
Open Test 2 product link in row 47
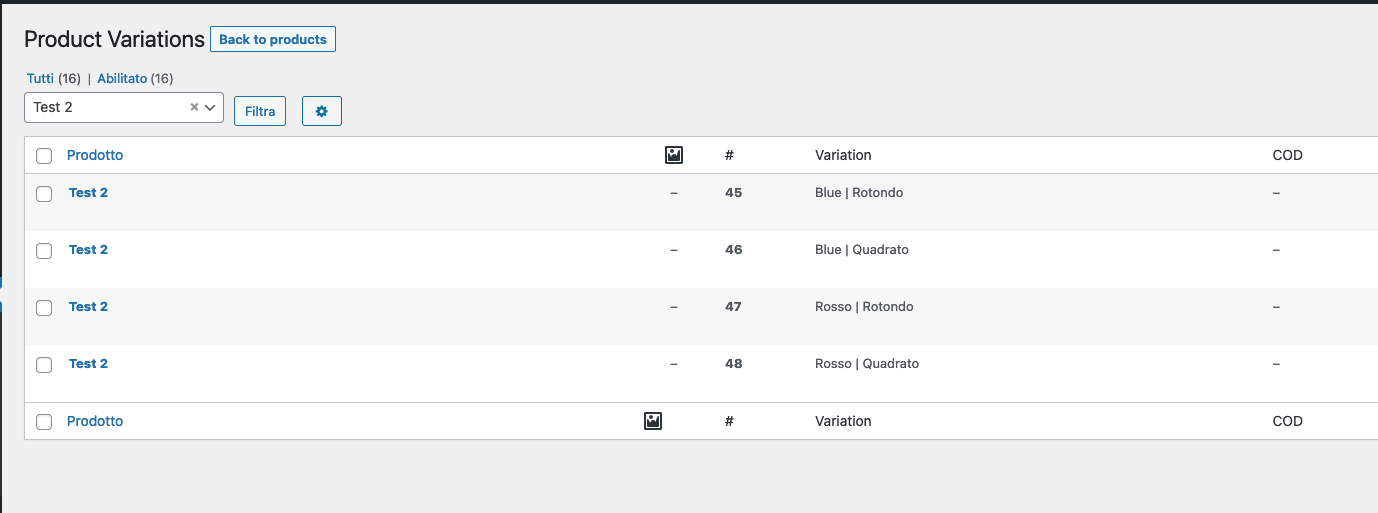click(x=88, y=307)
